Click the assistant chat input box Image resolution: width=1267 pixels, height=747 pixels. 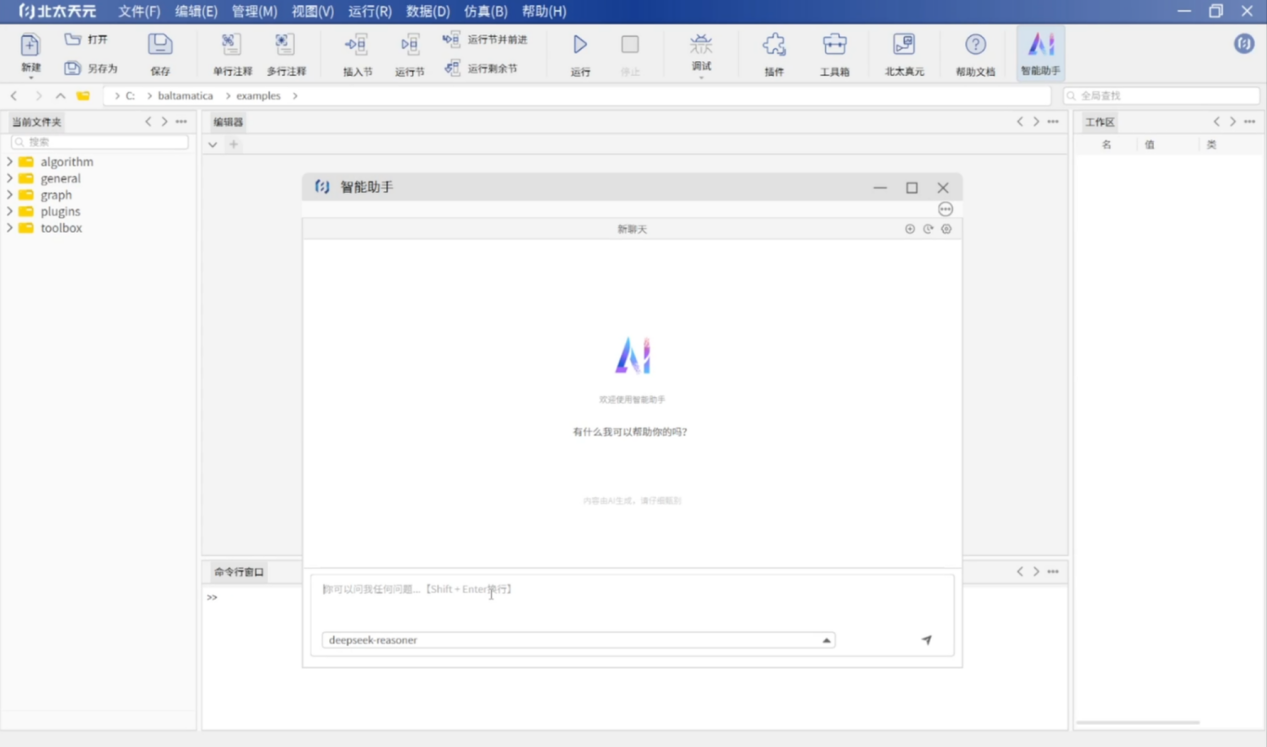point(630,600)
